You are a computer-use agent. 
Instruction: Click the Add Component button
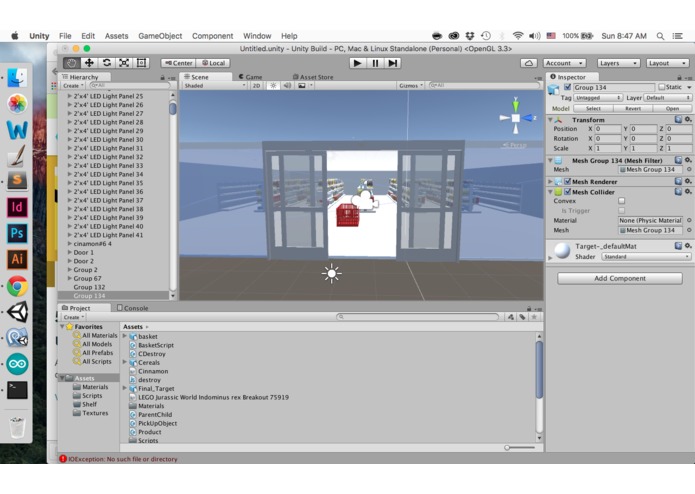pyautogui.click(x=620, y=278)
